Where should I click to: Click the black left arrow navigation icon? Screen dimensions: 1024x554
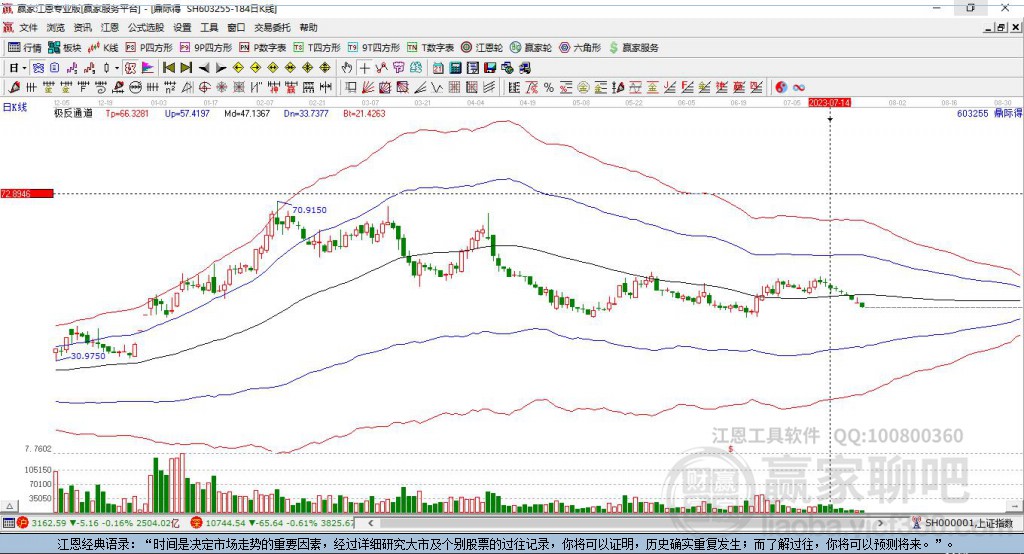[x=204, y=68]
